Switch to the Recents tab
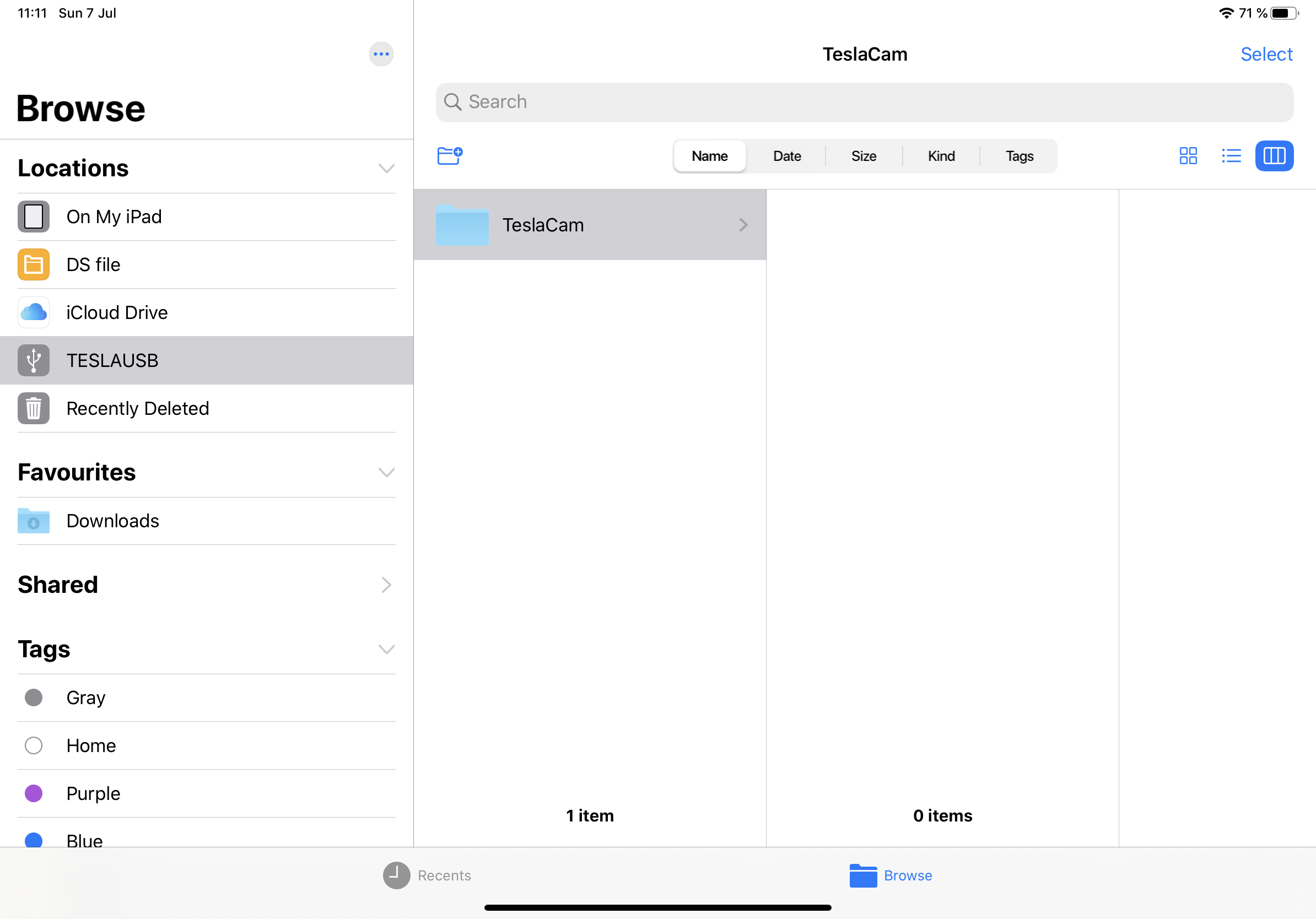Screen dimensions: 1316x919 (427, 875)
